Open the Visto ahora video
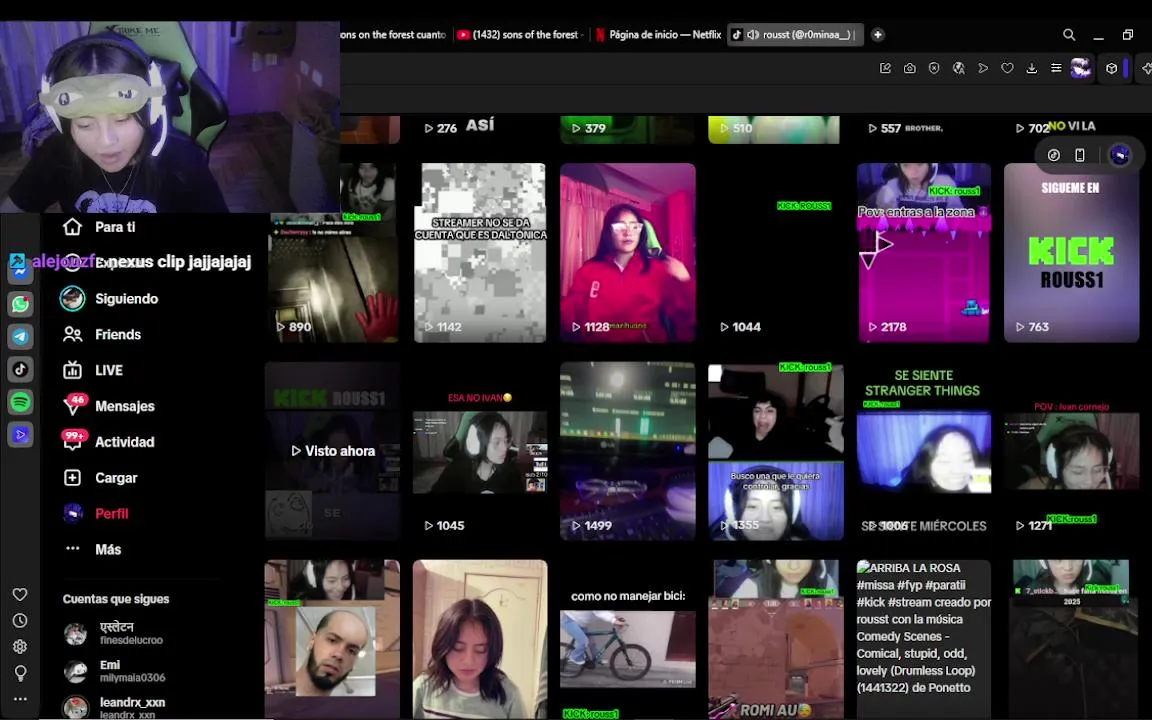Image resolution: width=1152 pixels, height=720 pixels. click(x=333, y=451)
